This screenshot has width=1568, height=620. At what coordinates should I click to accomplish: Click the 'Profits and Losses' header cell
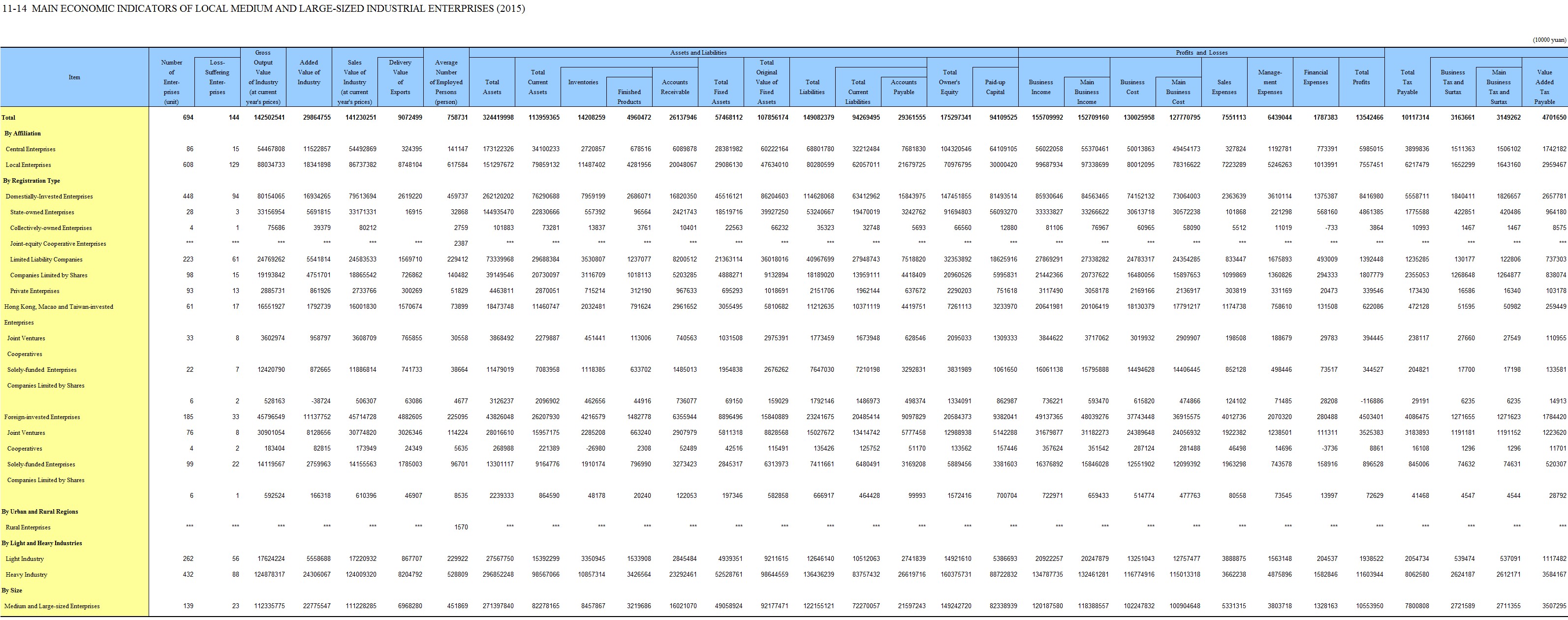pyautogui.click(x=1201, y=52)
